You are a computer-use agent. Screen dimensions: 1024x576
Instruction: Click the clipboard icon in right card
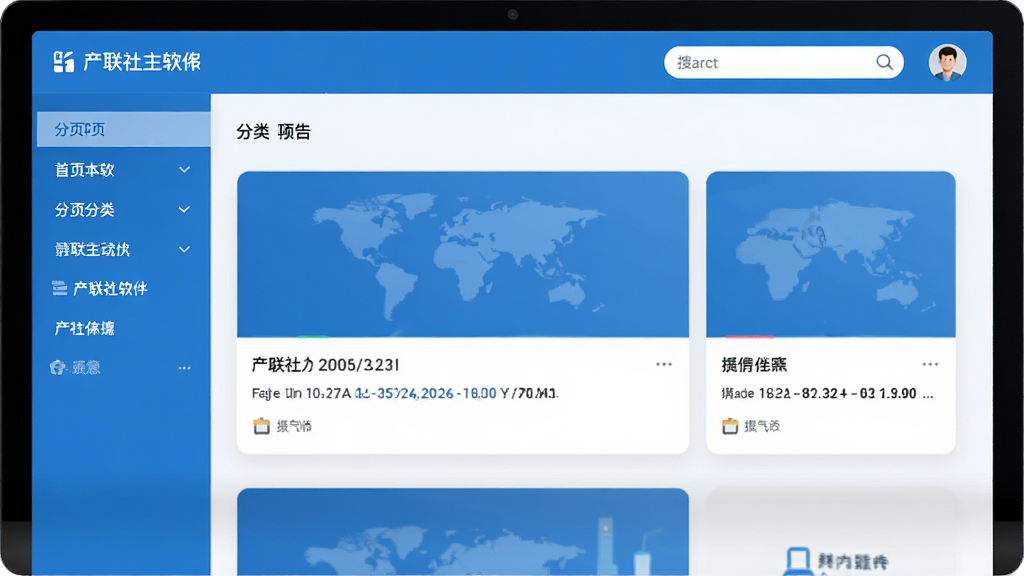pyautogui.click(x=730, y=426)
